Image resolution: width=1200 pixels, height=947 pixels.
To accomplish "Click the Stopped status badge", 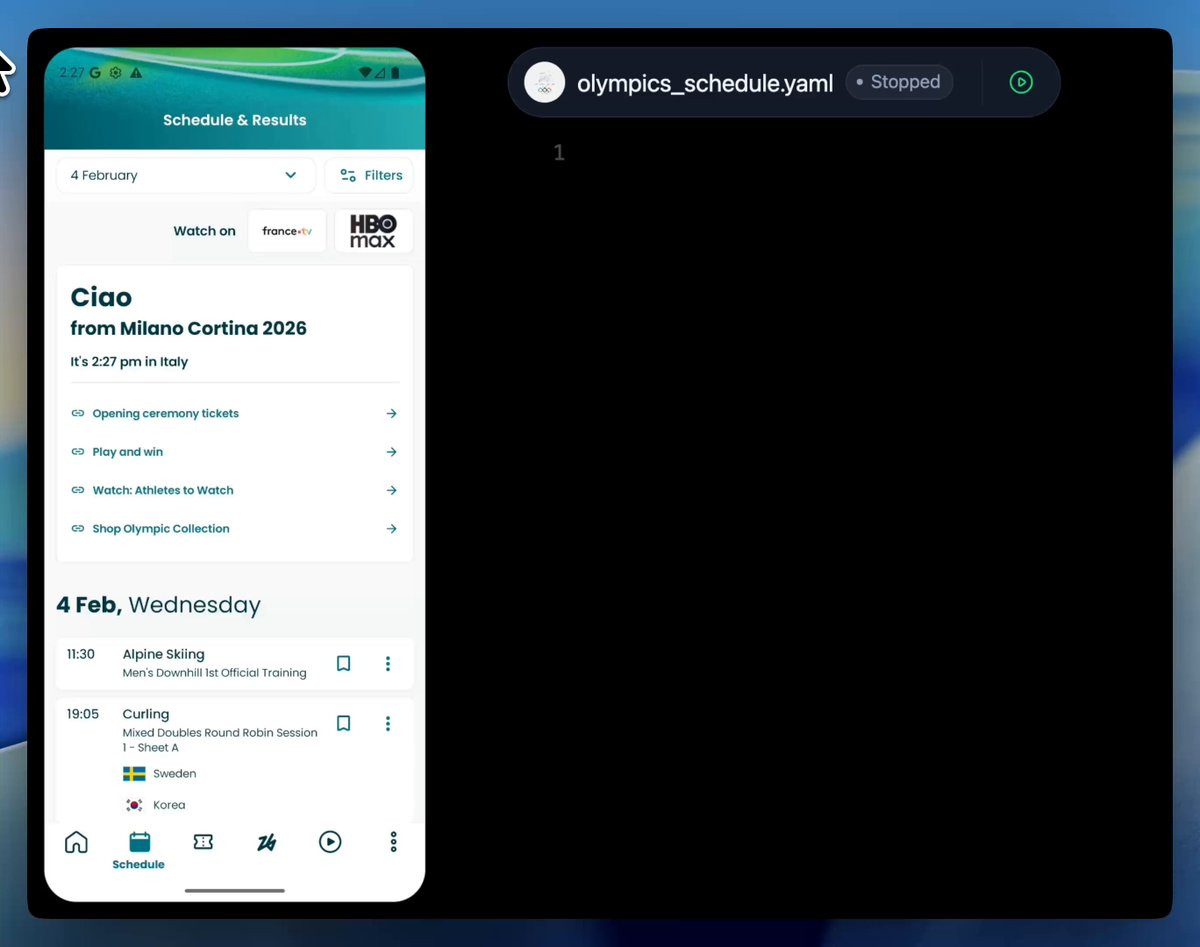I will [899, 82].
